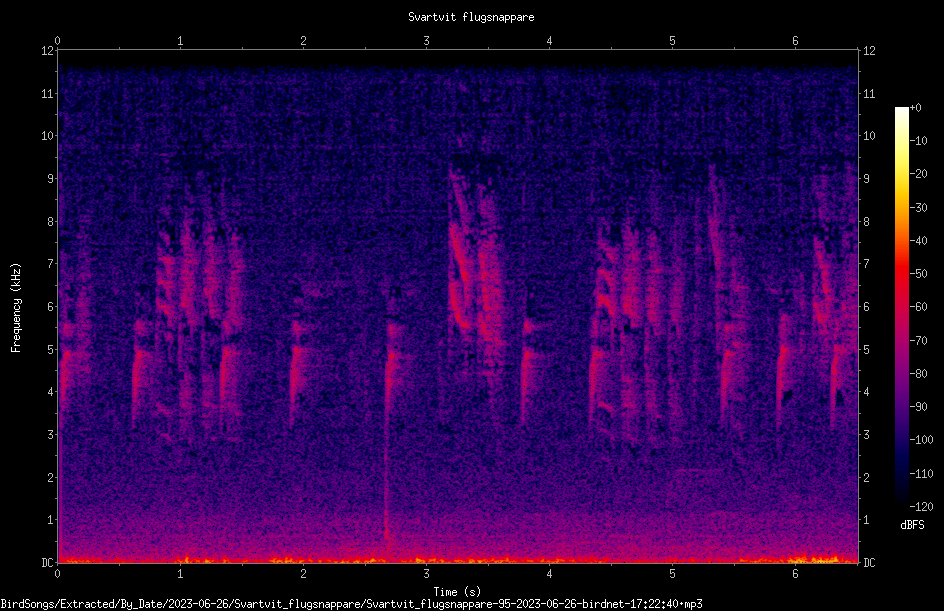Click the "-70" color scale label
This screenshot has width=944, height=611.
(918, 341)
